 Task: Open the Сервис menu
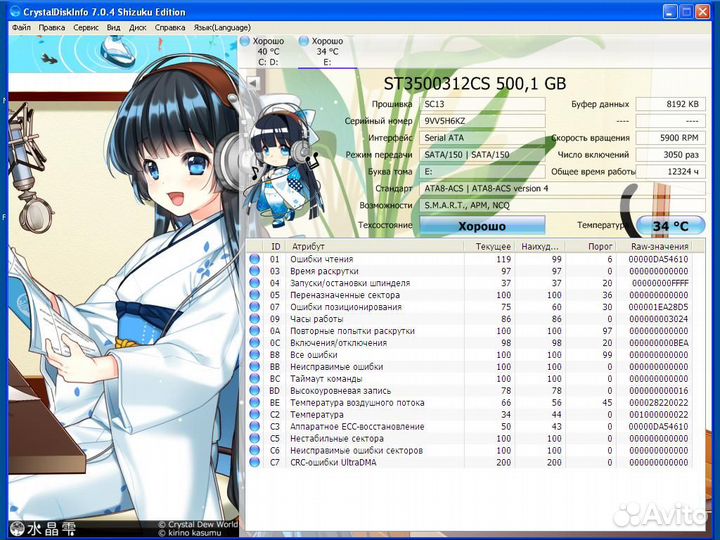point(85,28)
